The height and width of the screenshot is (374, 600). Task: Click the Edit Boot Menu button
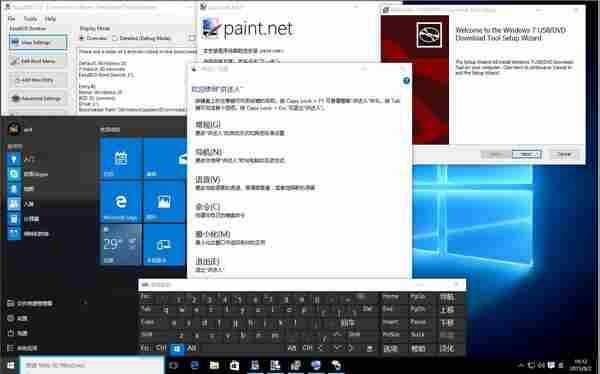[x=38, y=61]
